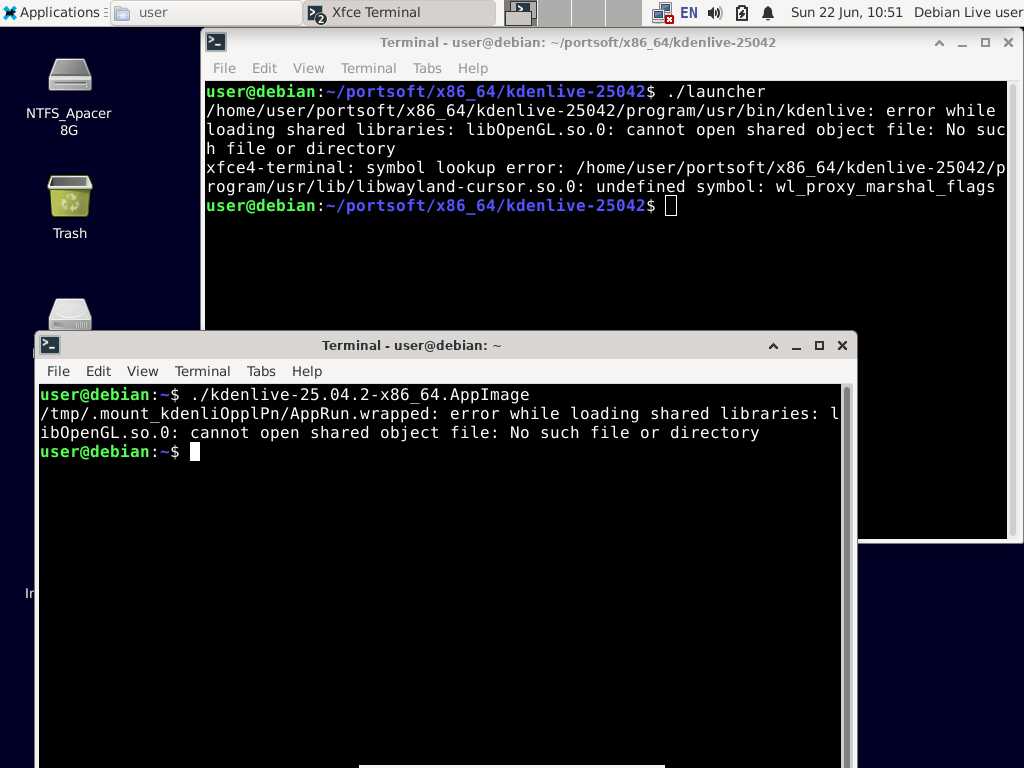Close the front 'user@debian: ~' terminal
Viewport: 1024px width, 768px height.
pos(842,345)
